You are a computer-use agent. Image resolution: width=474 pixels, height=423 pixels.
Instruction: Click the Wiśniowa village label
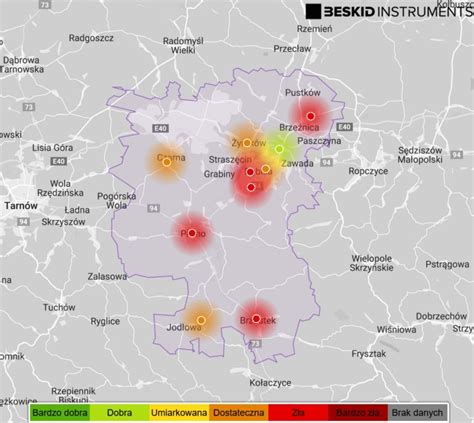pyautogui.click(x=396, y=330)
